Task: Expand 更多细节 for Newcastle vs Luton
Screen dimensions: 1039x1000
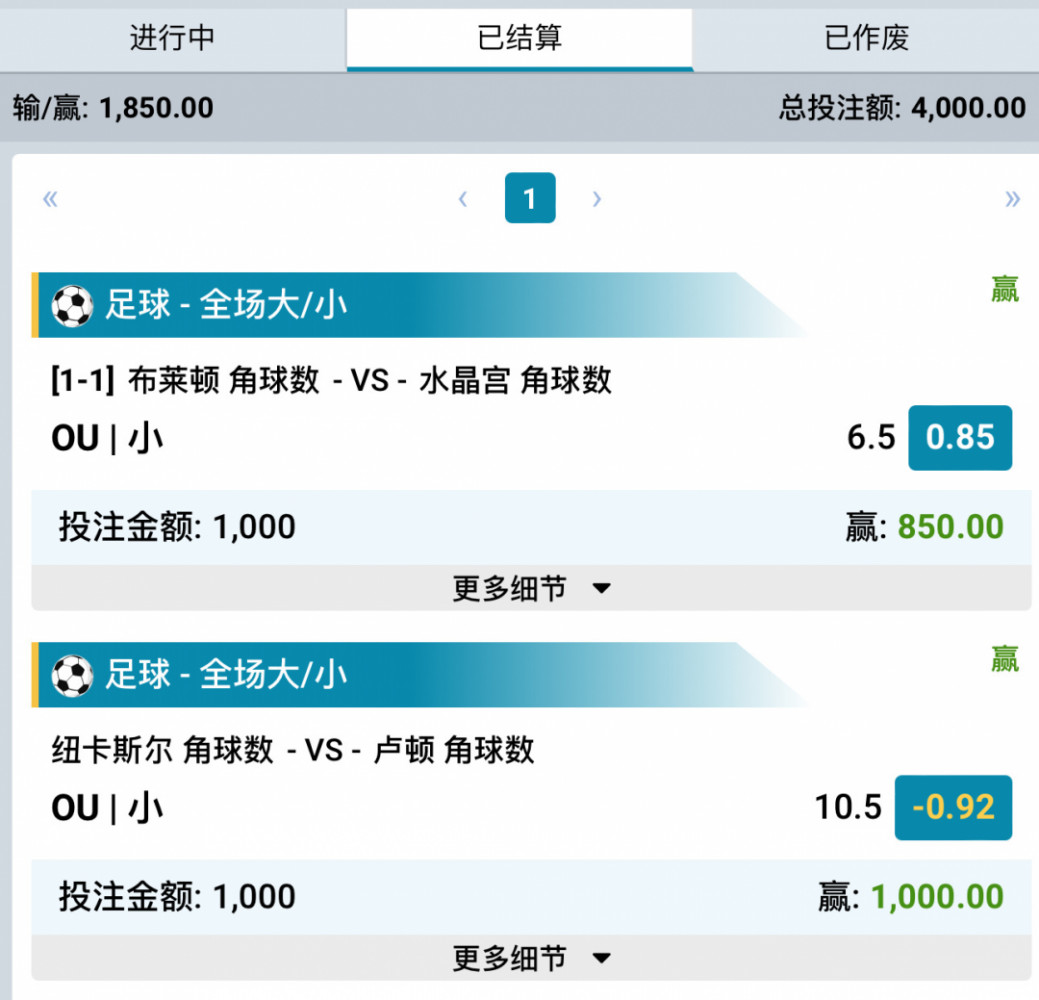Action: (531, 958)
